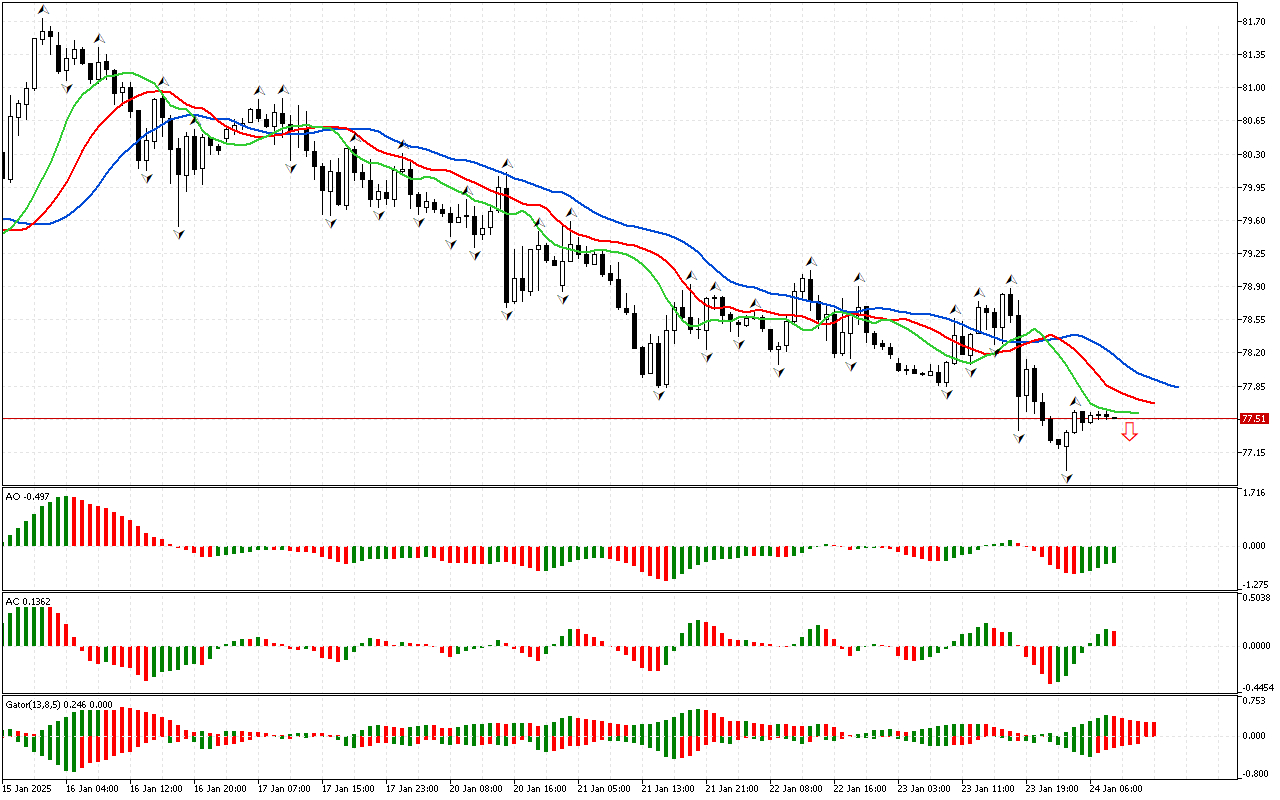The height and width of the screenshot is (800, 1280).
Task: Click the -0.800 Gator scale value
Action: click(x=1253, y=774)
